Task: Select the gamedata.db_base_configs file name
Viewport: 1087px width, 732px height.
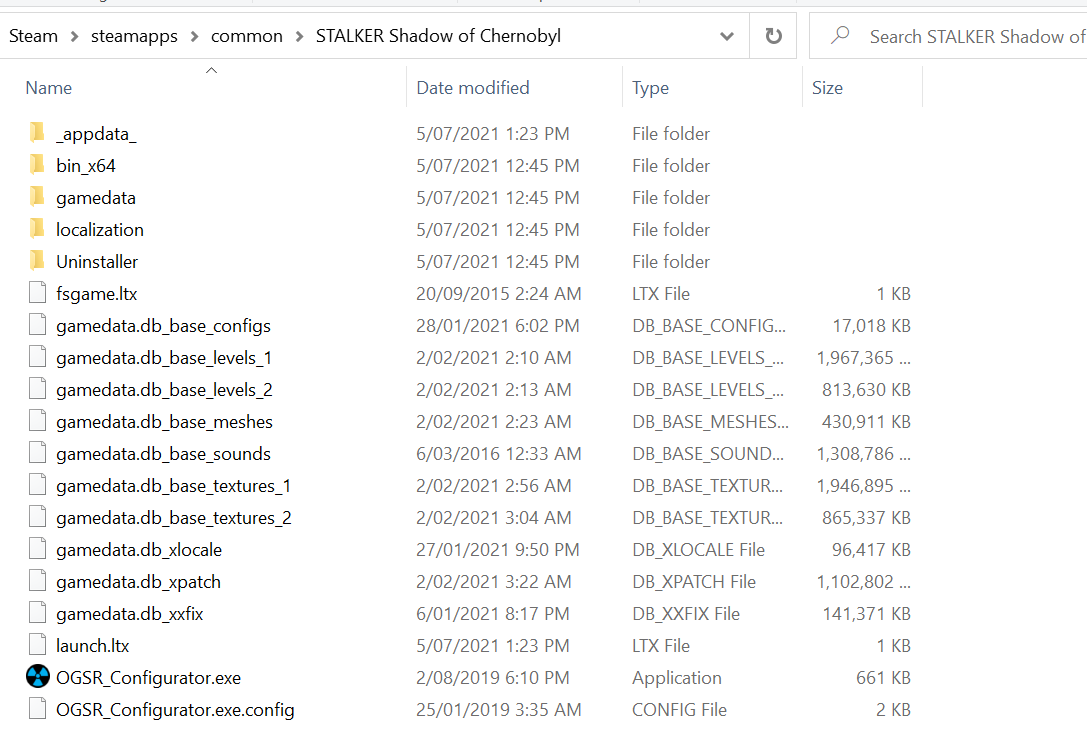Action: tap(164, 326)
